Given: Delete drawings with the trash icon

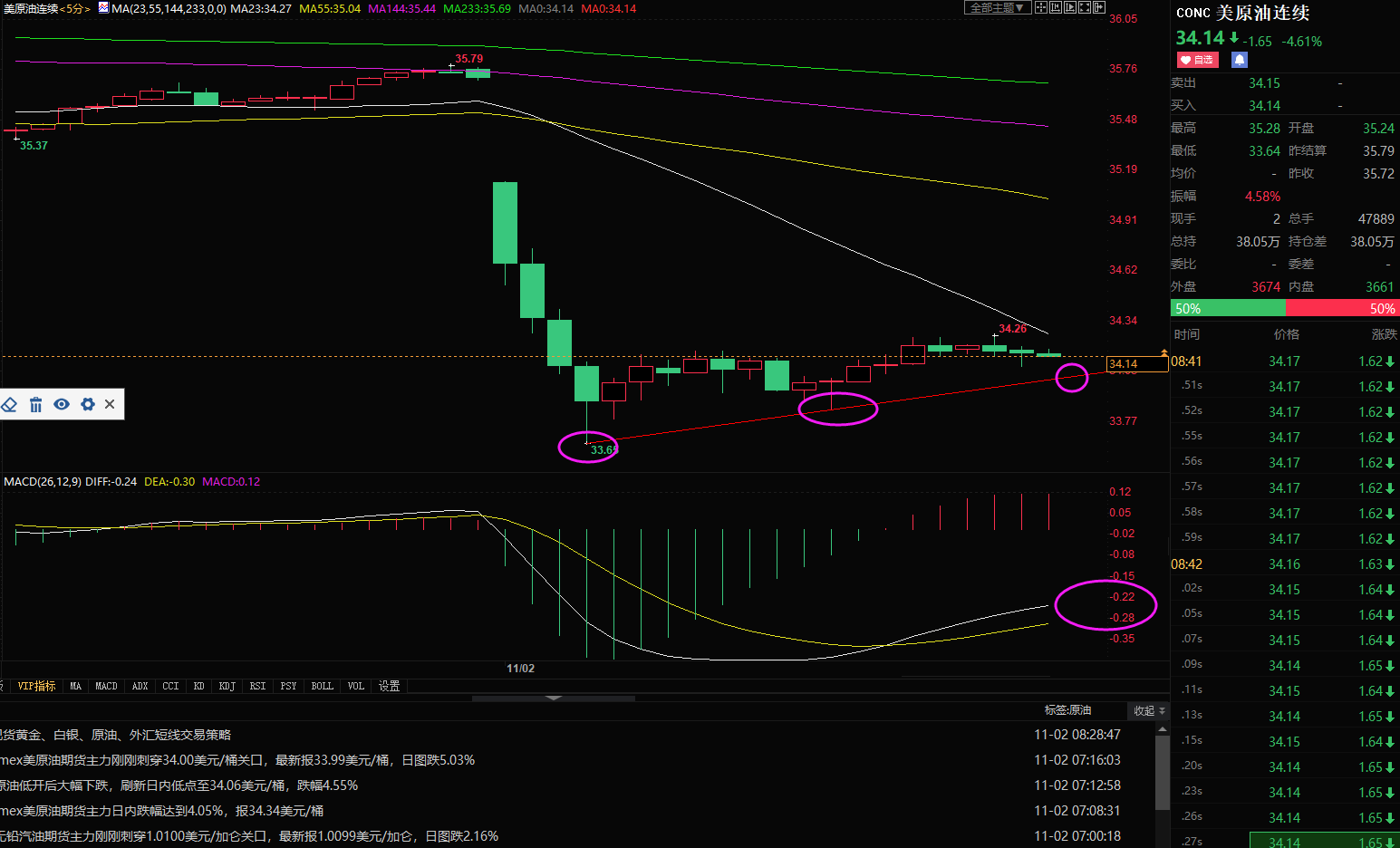Looking at the screenshot, I should click(x=35, y=404).
